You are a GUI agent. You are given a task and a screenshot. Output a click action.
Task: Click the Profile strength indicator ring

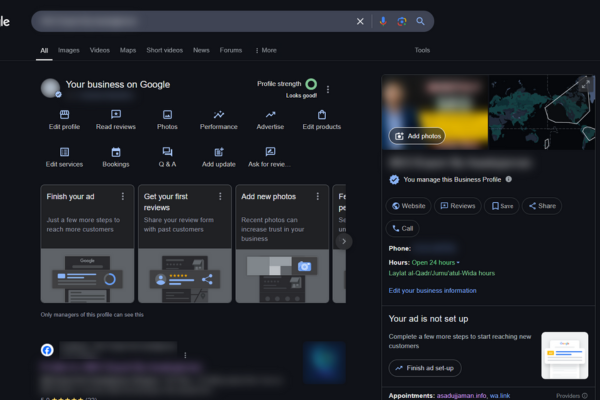click(311, 84)
